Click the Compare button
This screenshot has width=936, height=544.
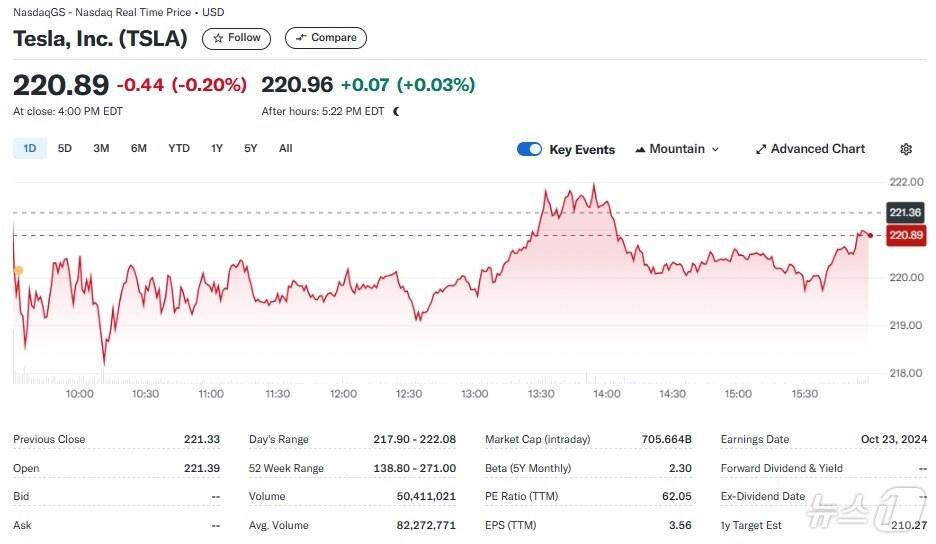pyautogui.click(x=326, y=38)
